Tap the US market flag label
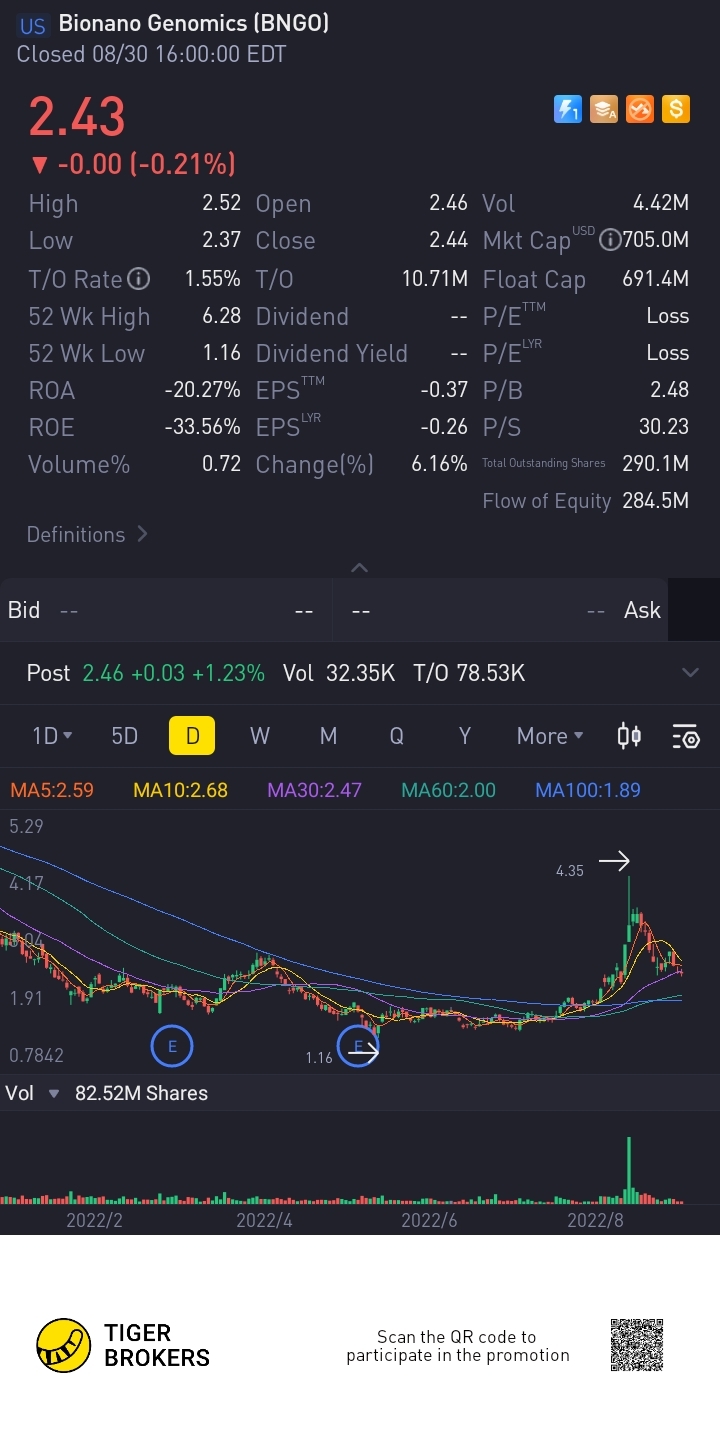The height and width of the screenshot is (1456, 720). 33,25
